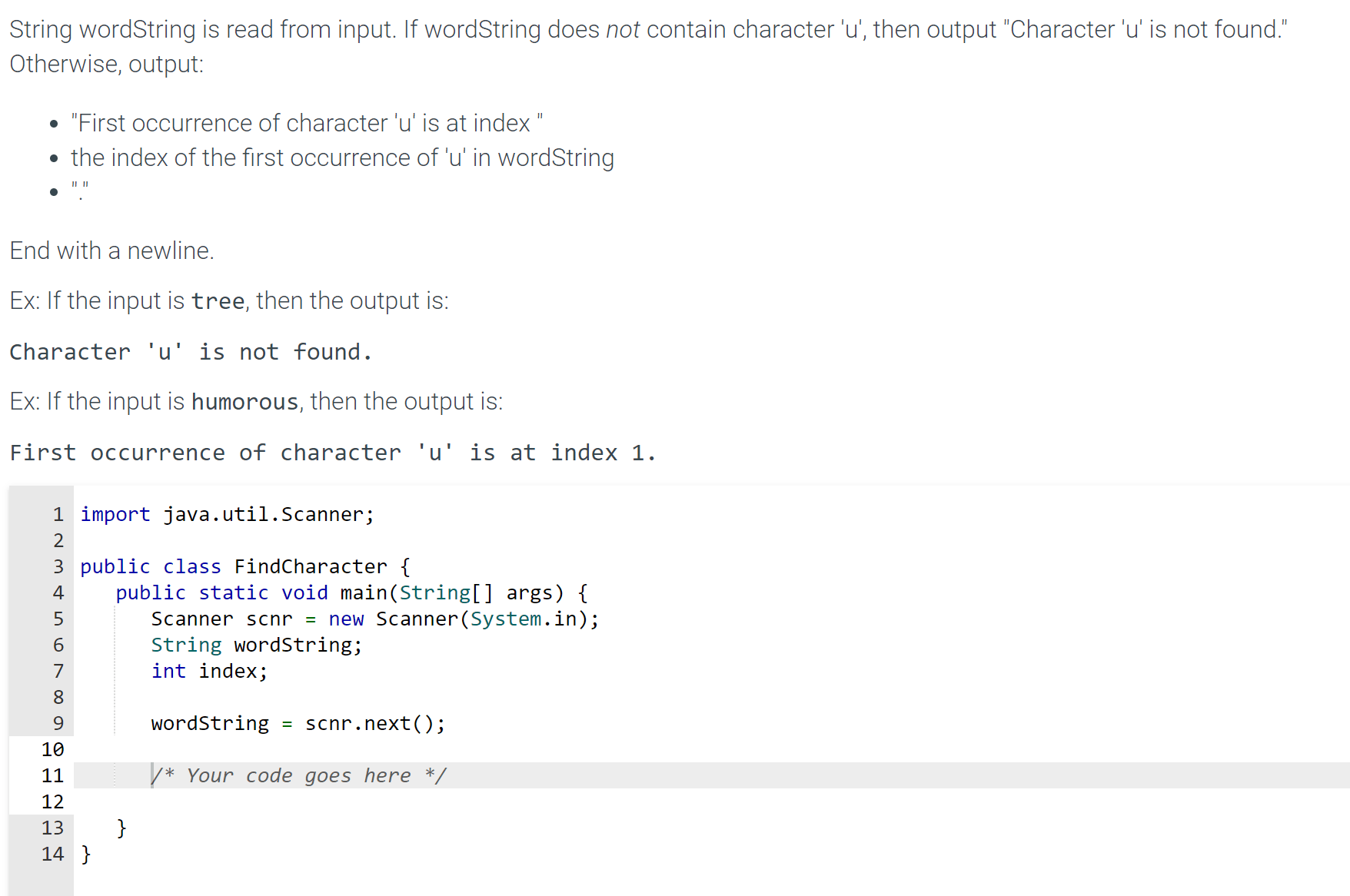Viewport: 1350px width, 896px height.
Task: Click the closing brace on line 13
Action: coord(121,828)
